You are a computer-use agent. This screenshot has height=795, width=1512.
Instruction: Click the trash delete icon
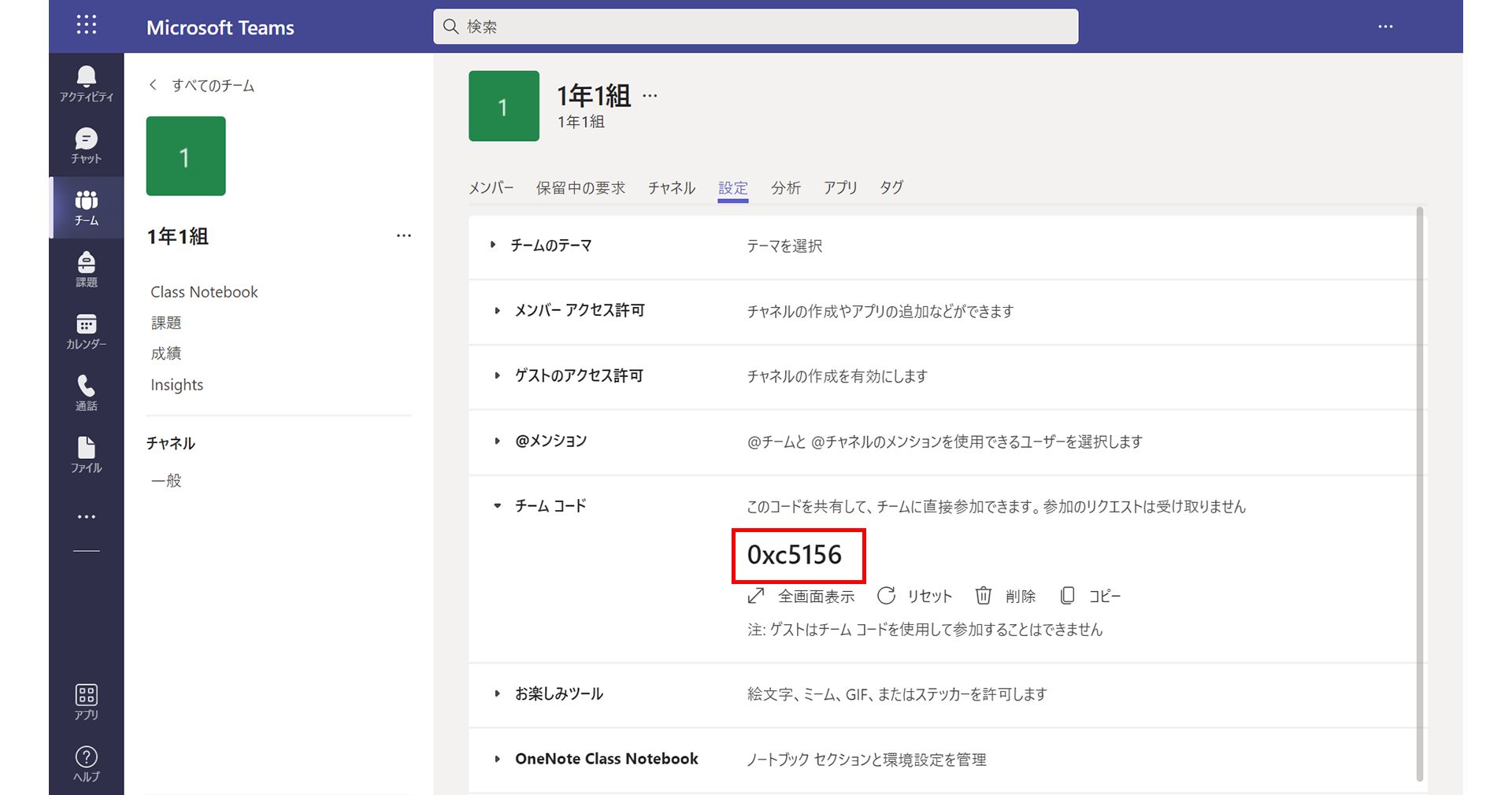(983, 596)
